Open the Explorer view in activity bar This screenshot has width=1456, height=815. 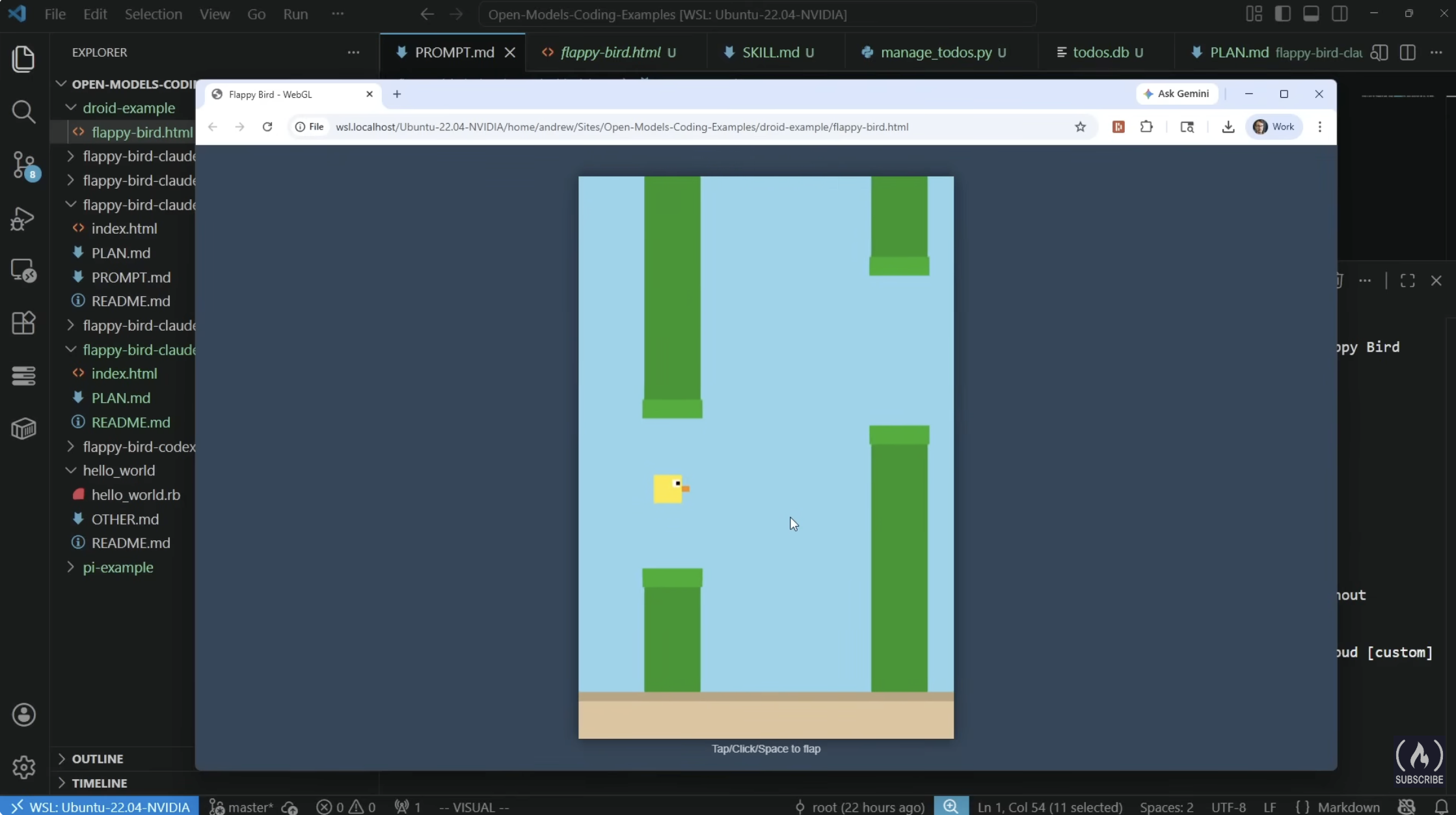[x=23, y=59]
